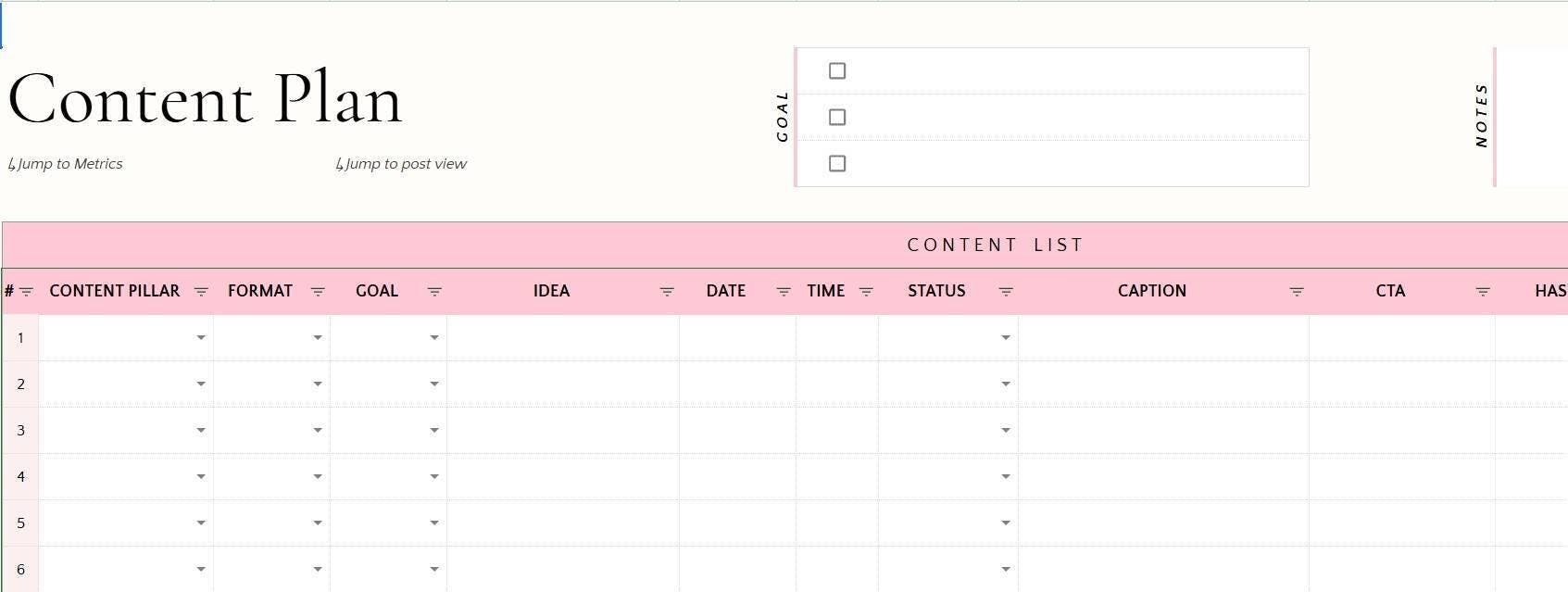The image size is (1568, 592).
Task: Select the Idea cell in row 1
Action: click(x=562, y=338)
